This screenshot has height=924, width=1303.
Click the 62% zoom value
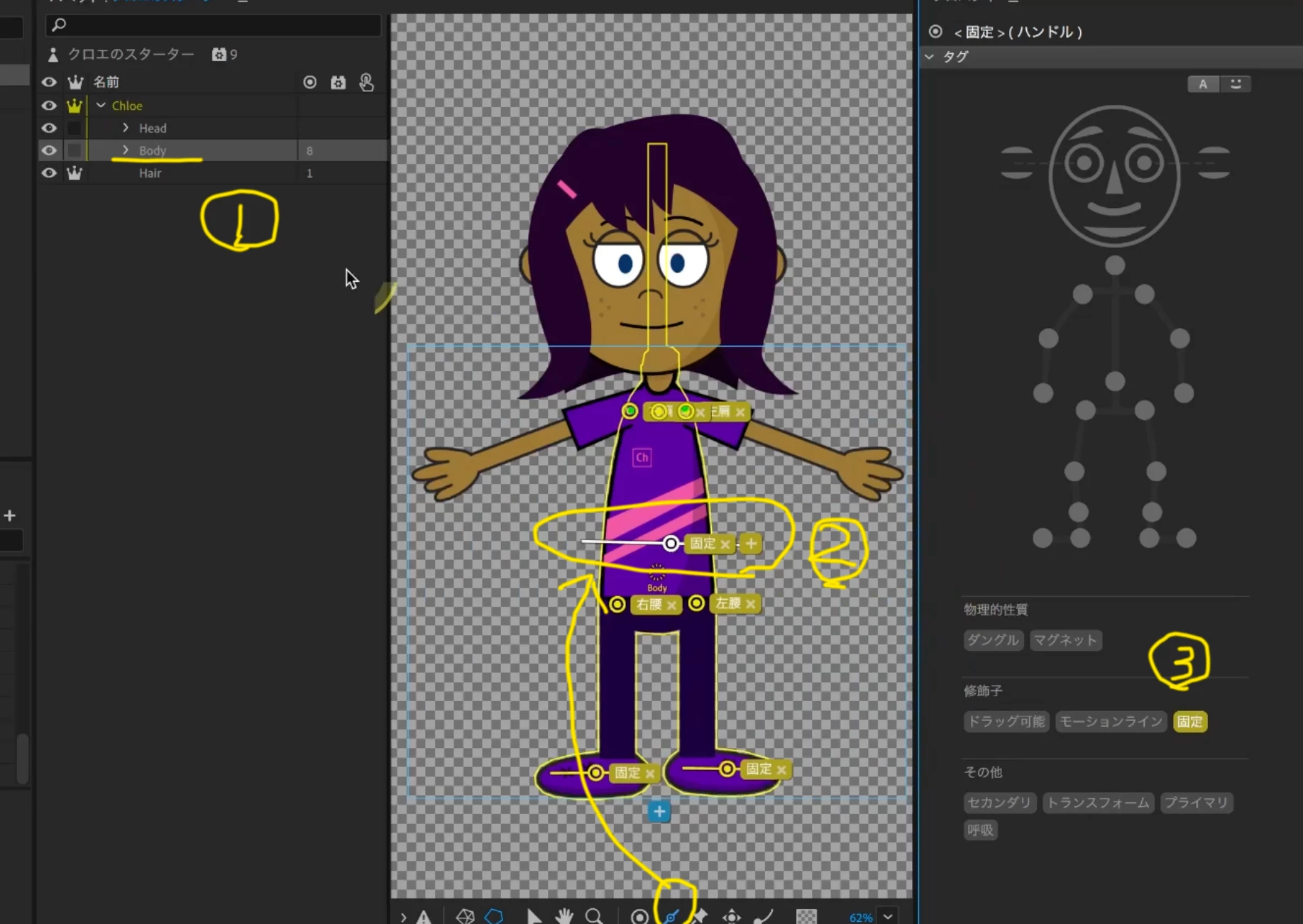pos(860,917)
